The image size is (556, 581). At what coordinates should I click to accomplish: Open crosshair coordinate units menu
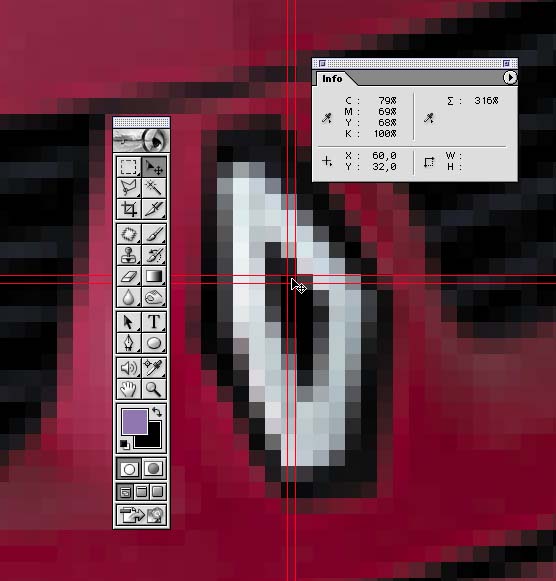point(327,161)
